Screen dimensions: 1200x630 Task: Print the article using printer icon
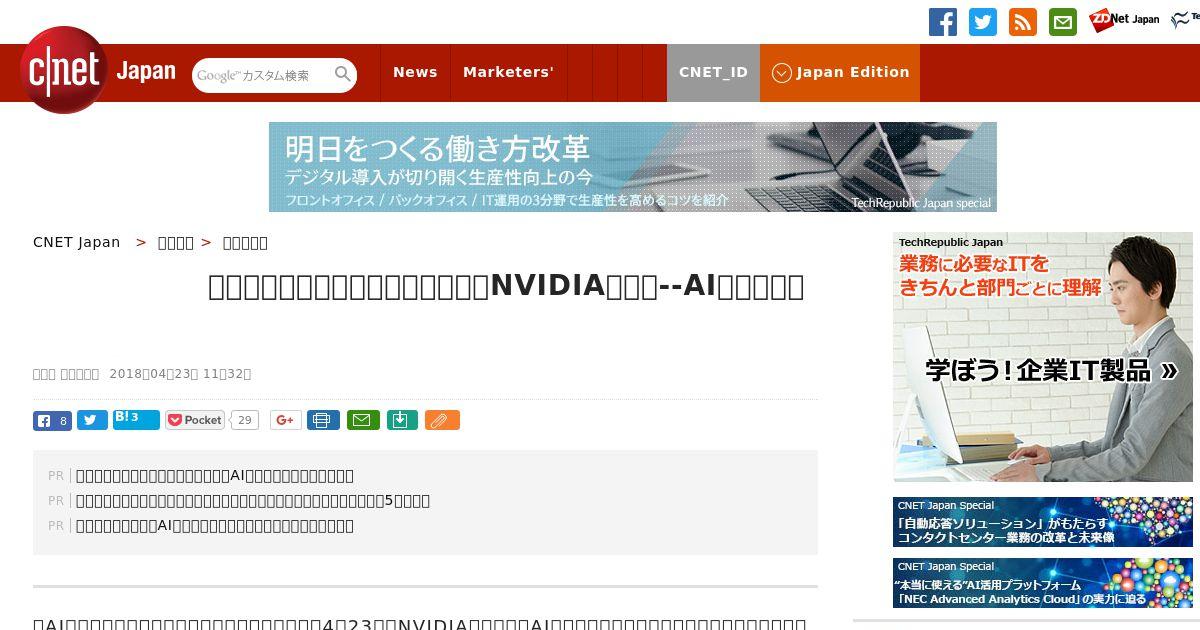(323, 420)
